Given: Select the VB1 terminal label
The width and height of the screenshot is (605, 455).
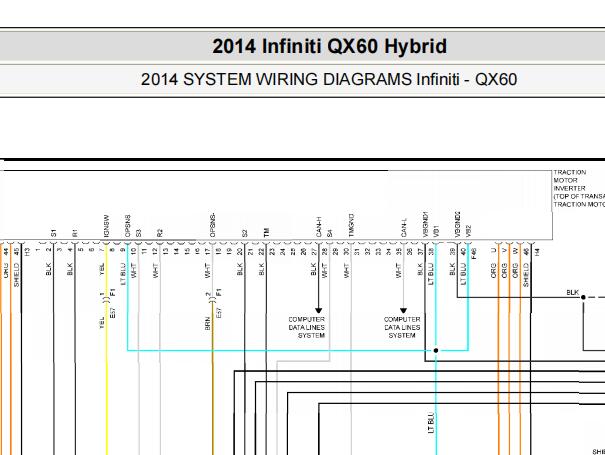Looking at the screenshot, I should pyautogui.click(x=436, y=231).
